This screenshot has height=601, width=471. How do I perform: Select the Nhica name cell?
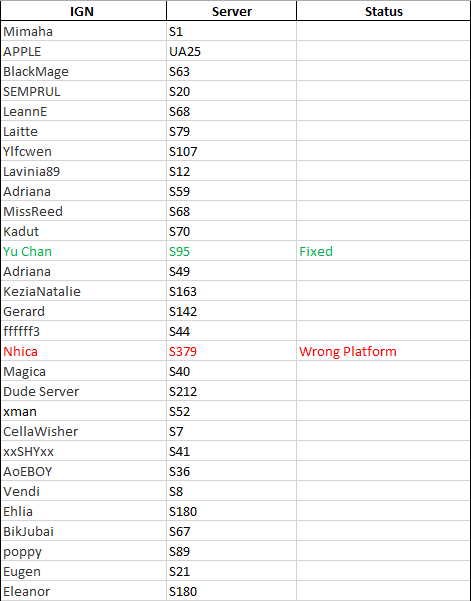point(84,351)
